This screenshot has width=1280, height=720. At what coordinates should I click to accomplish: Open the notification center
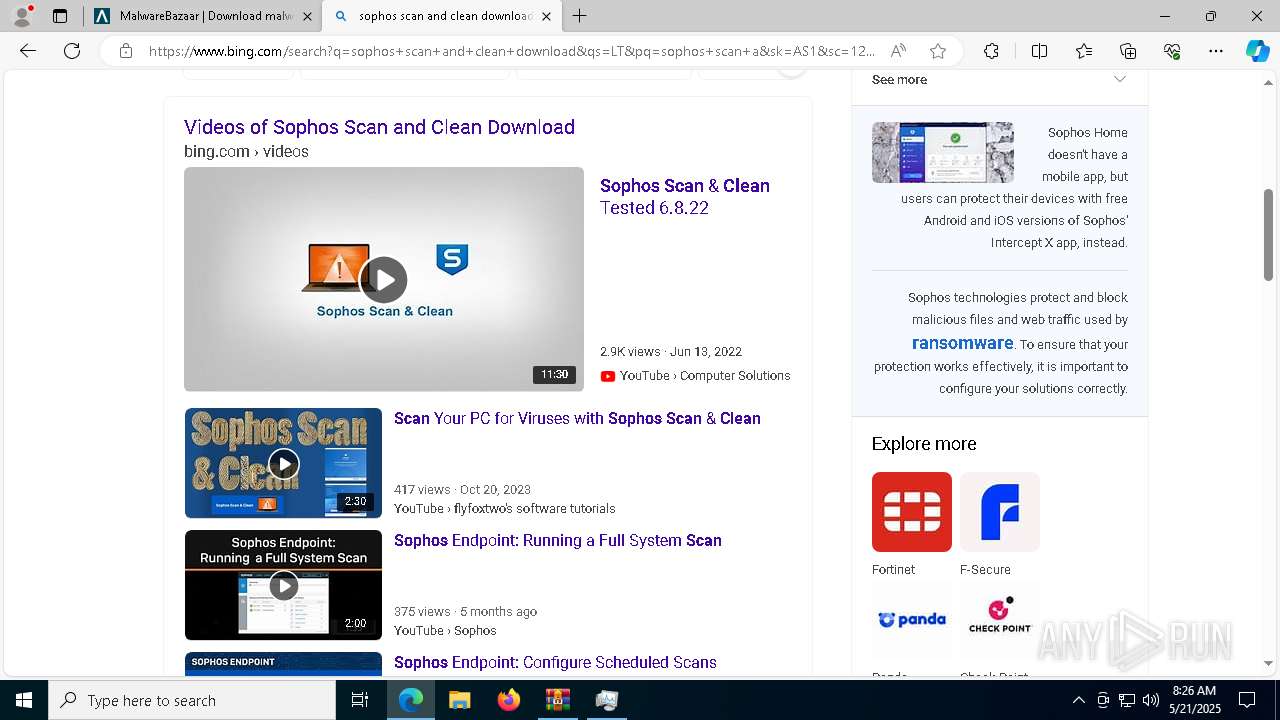pyautogui.click(x=1247, y=700)
